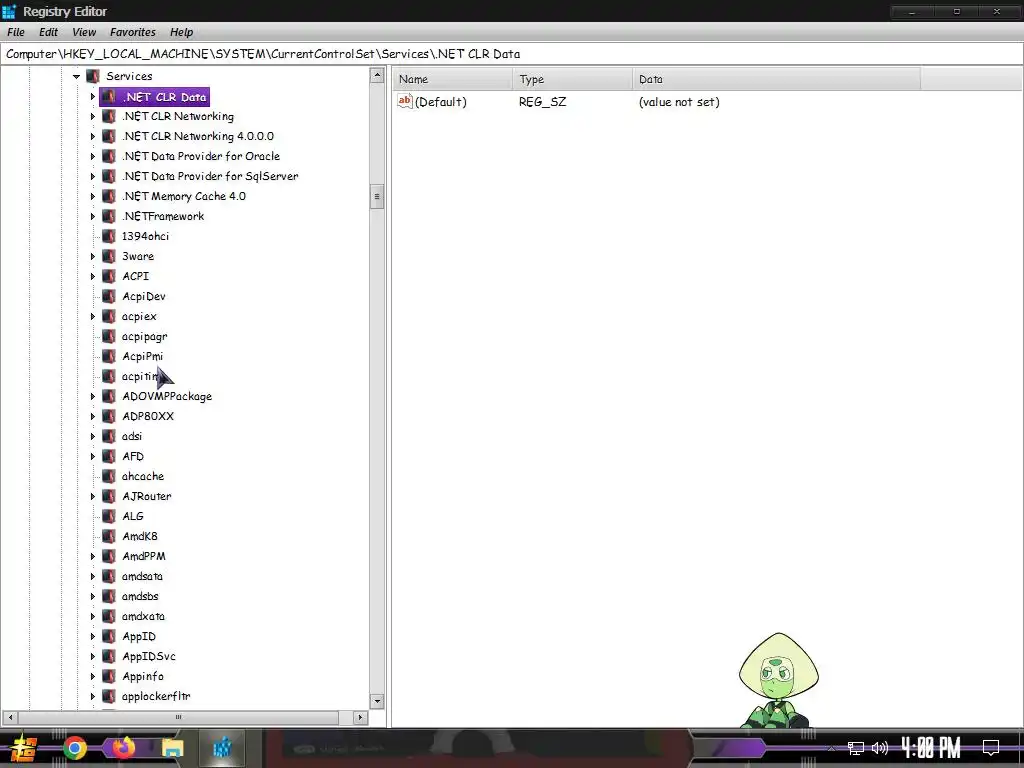This screenshot has height=768, width=1024.
Task: Sort values by the Type column
Action: tap(572, 79)
